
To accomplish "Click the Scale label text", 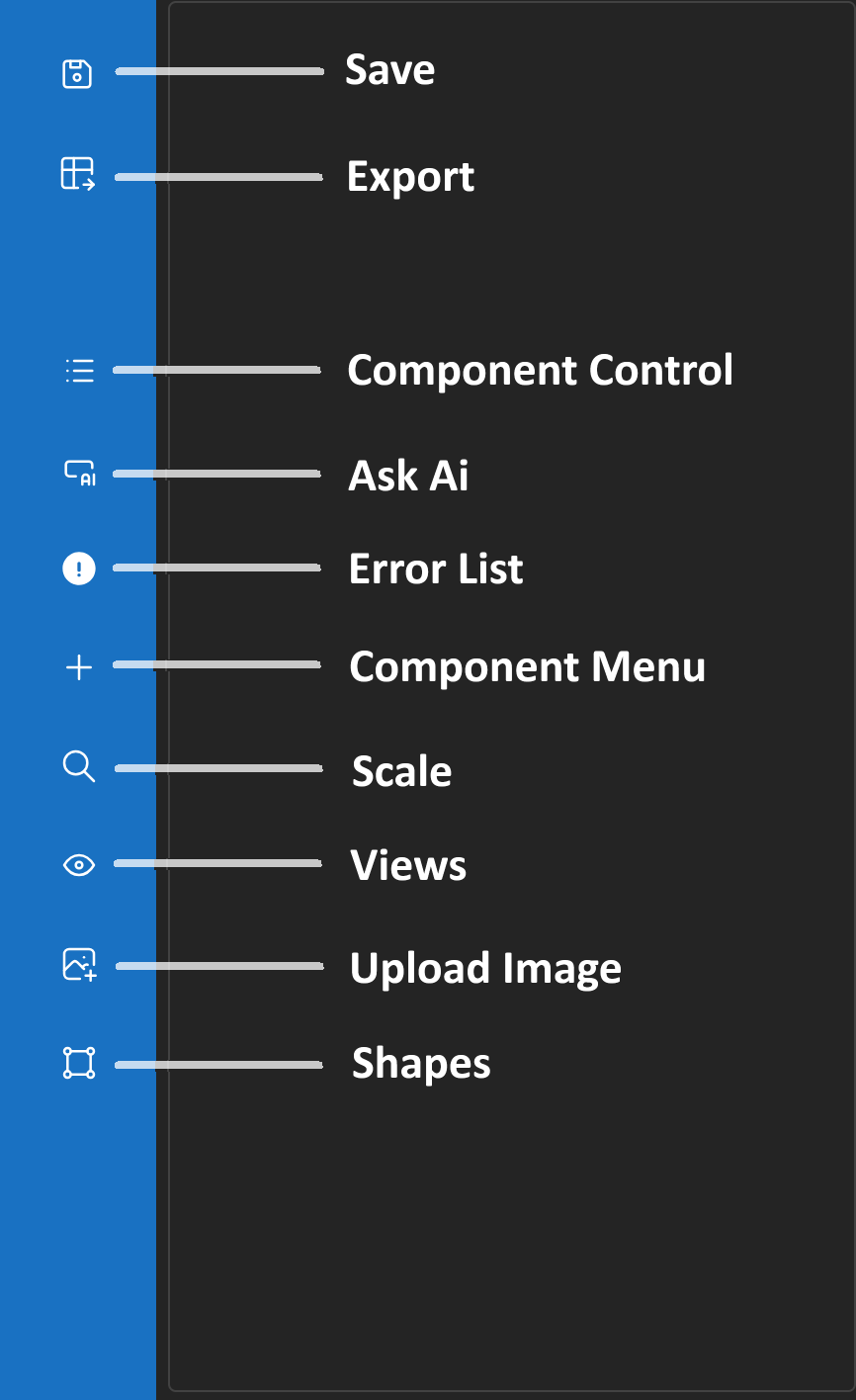I will click(401, 771).
